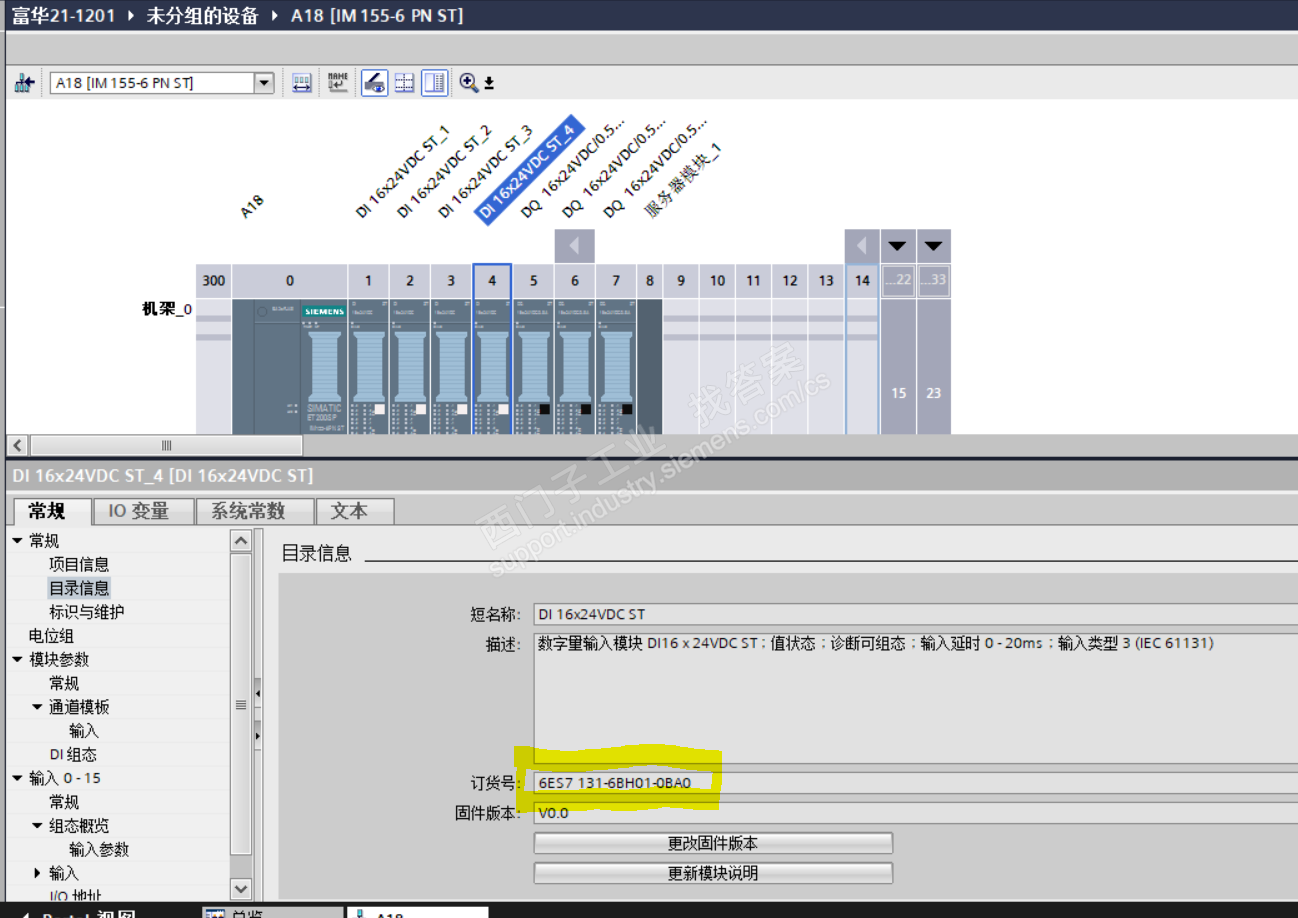Open the zoom level dropdown arrow

click(489, 84)
